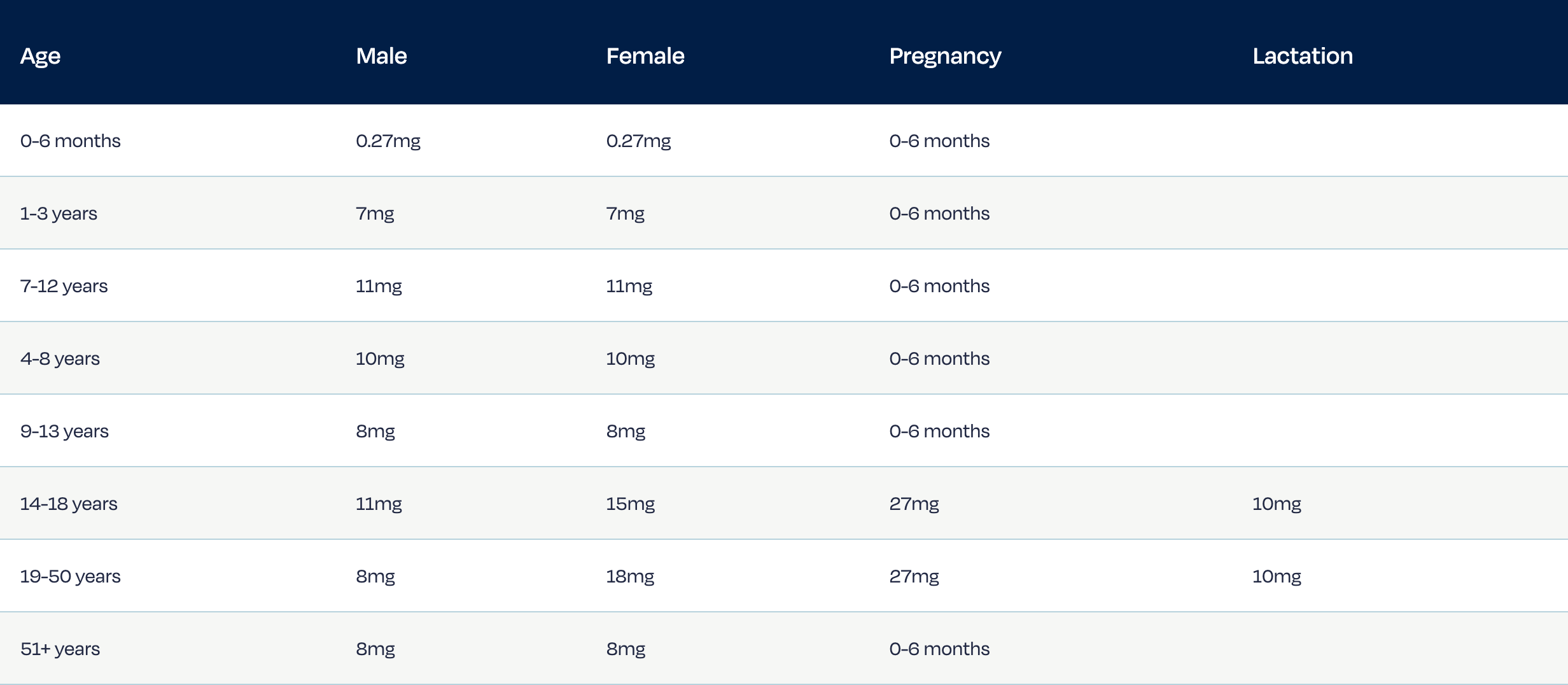Click the 14-18 years age cell

pos(69,504)
